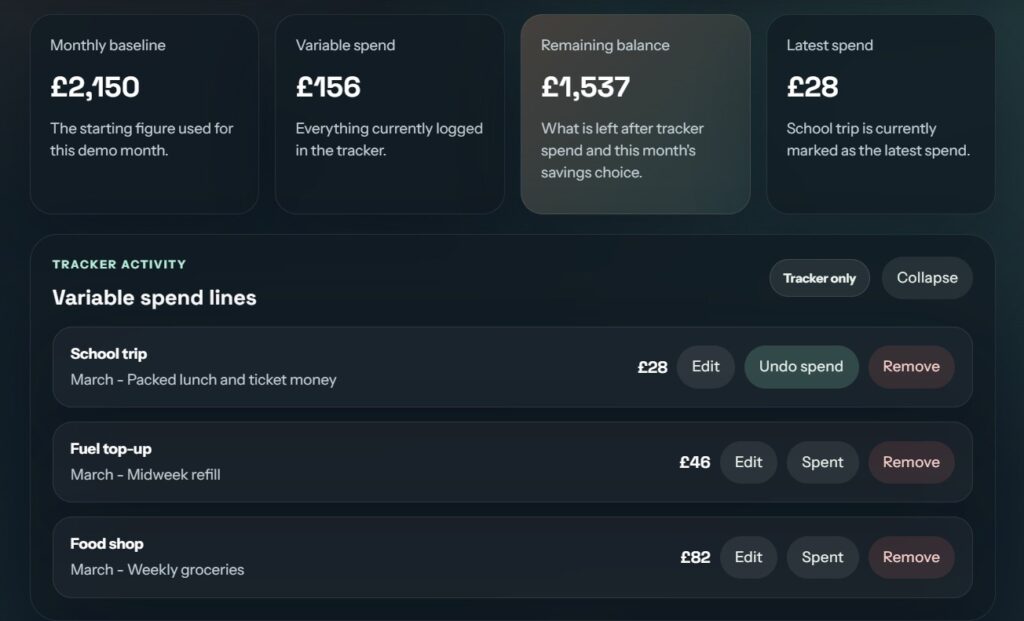Edit the Fuel top-up entry
The image size is (1024, 621).
click(x=748, y=462)
